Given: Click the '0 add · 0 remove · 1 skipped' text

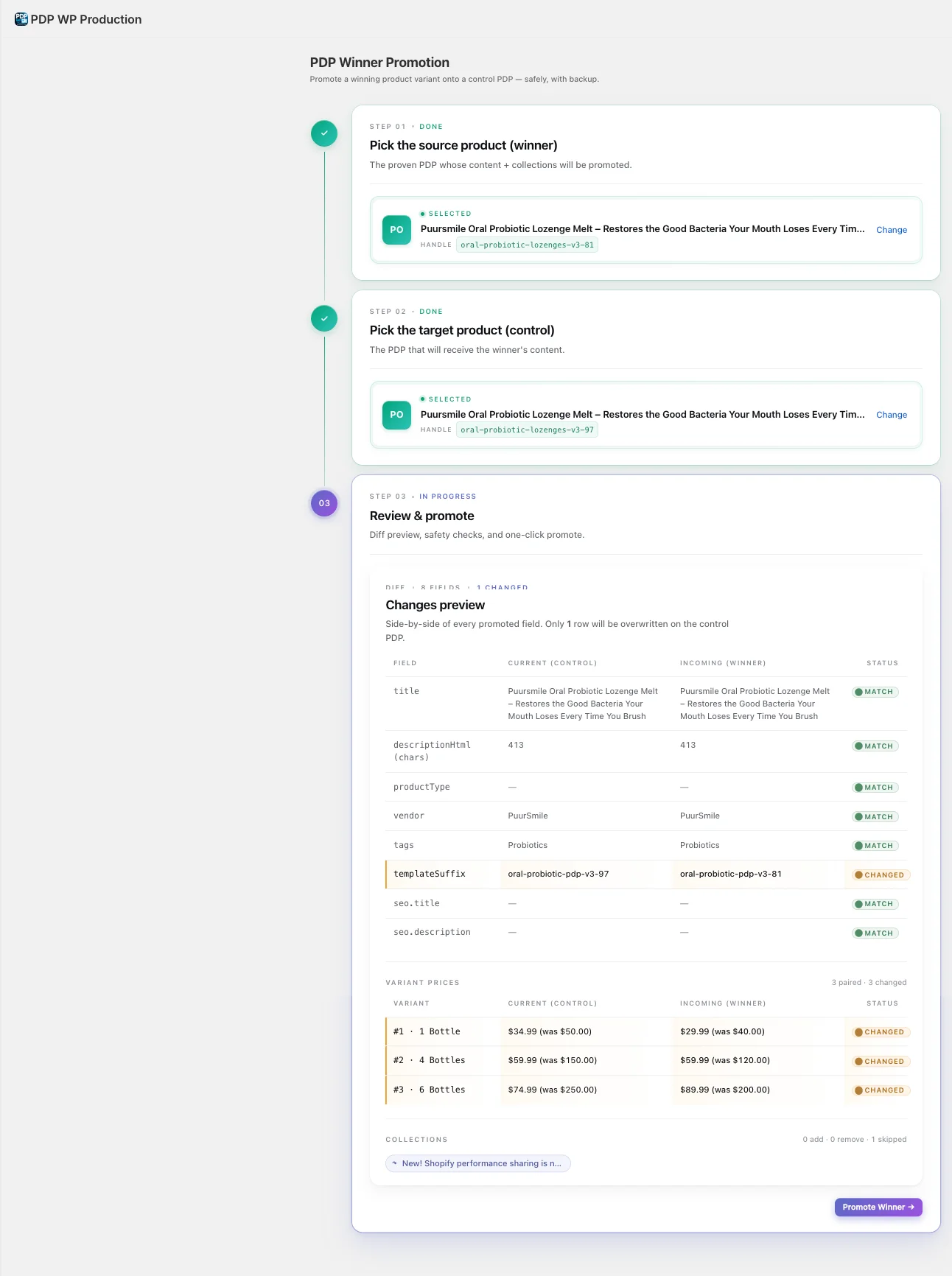Looking at the screenshot, I should [855, 1139].
